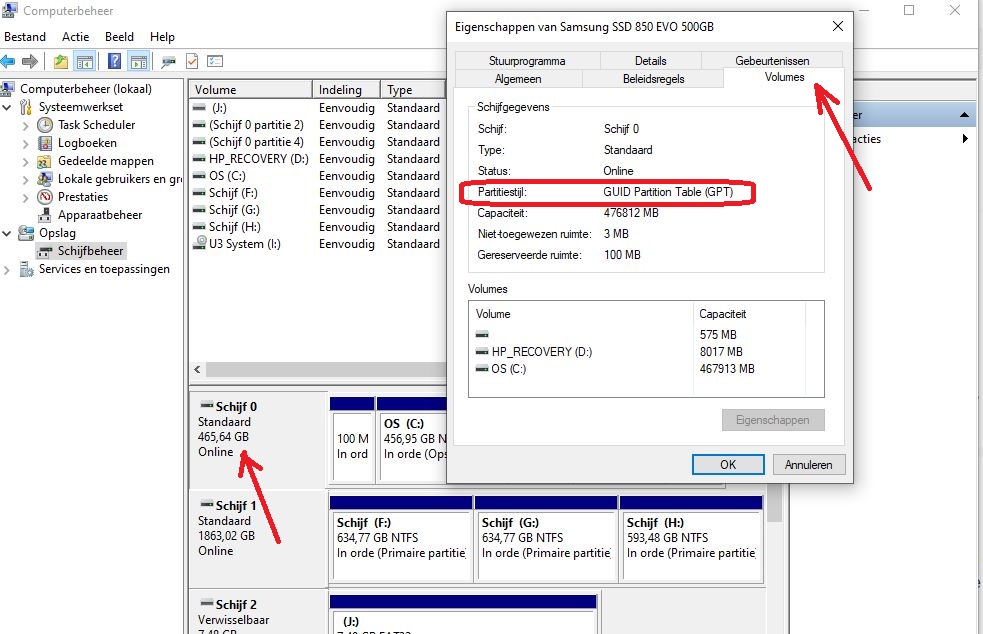Toggle the Show/Hide Console Tree toolbar icon
This screenshot has width=983, height=634.
pos(85,62)
